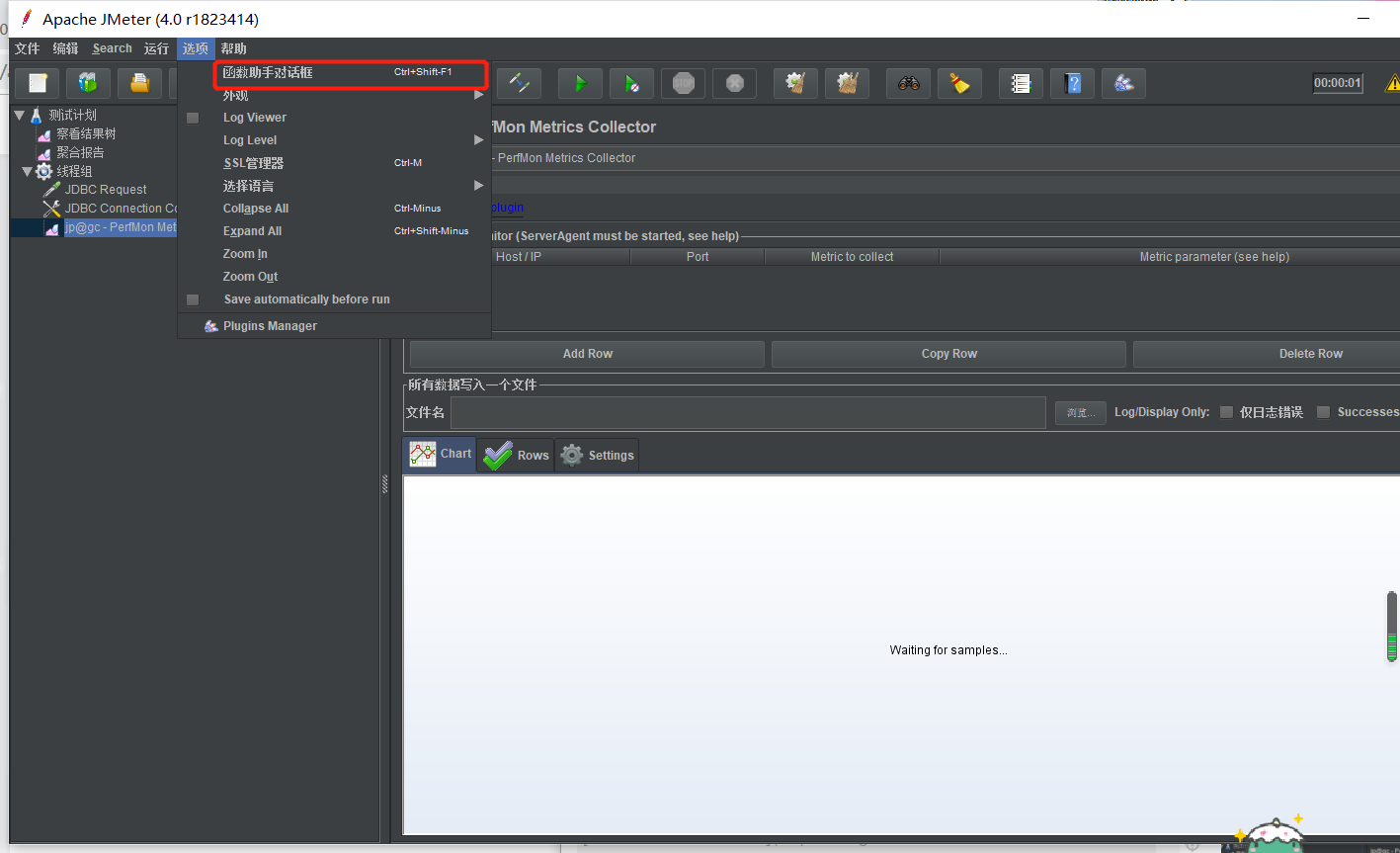Toggle Save automatically before run checkbox
Screen dimensions: 1400x853
193,299
